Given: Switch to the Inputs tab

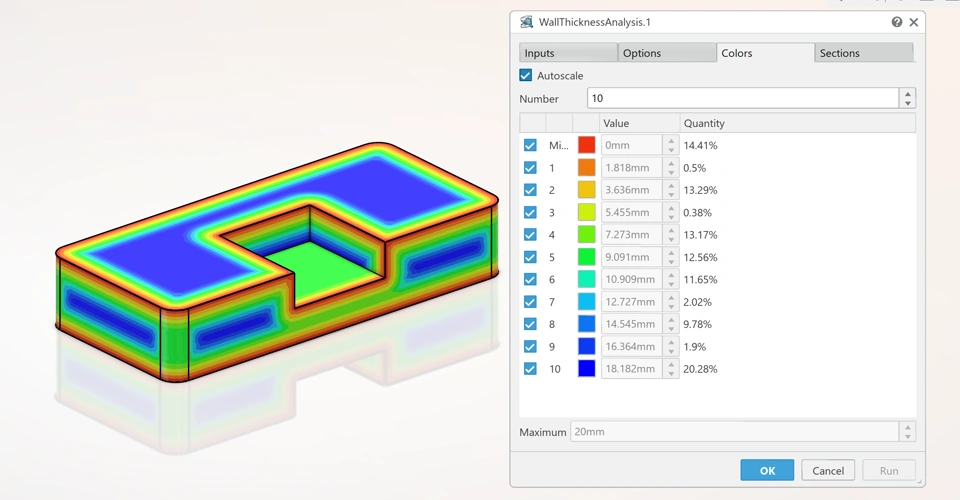Looking at the screenshot, I should [x=568, y=53].
